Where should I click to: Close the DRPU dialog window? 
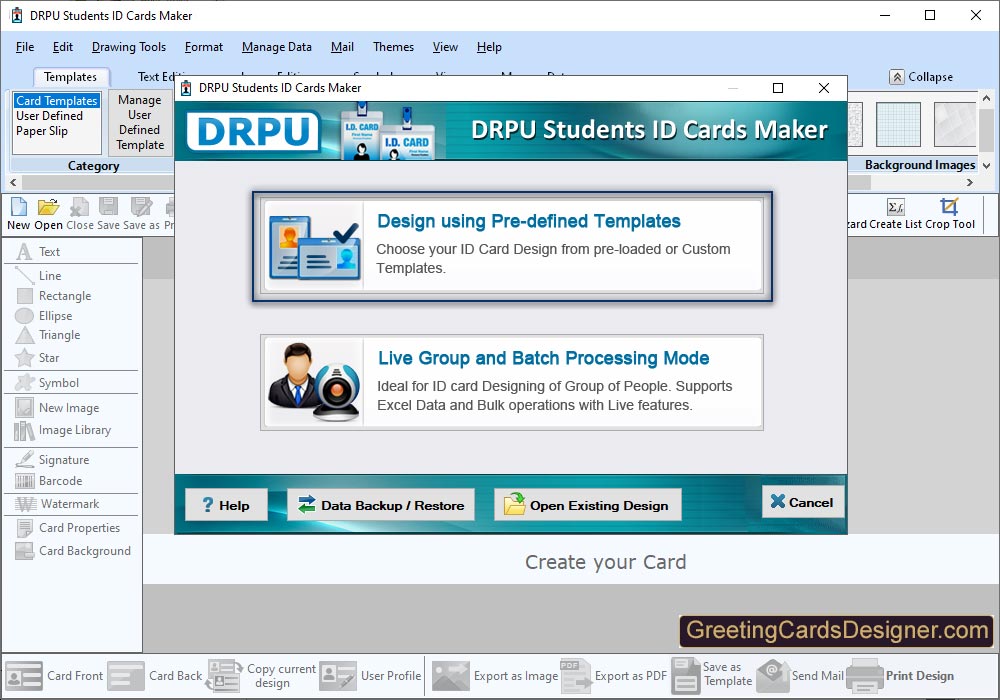(824, 88)
